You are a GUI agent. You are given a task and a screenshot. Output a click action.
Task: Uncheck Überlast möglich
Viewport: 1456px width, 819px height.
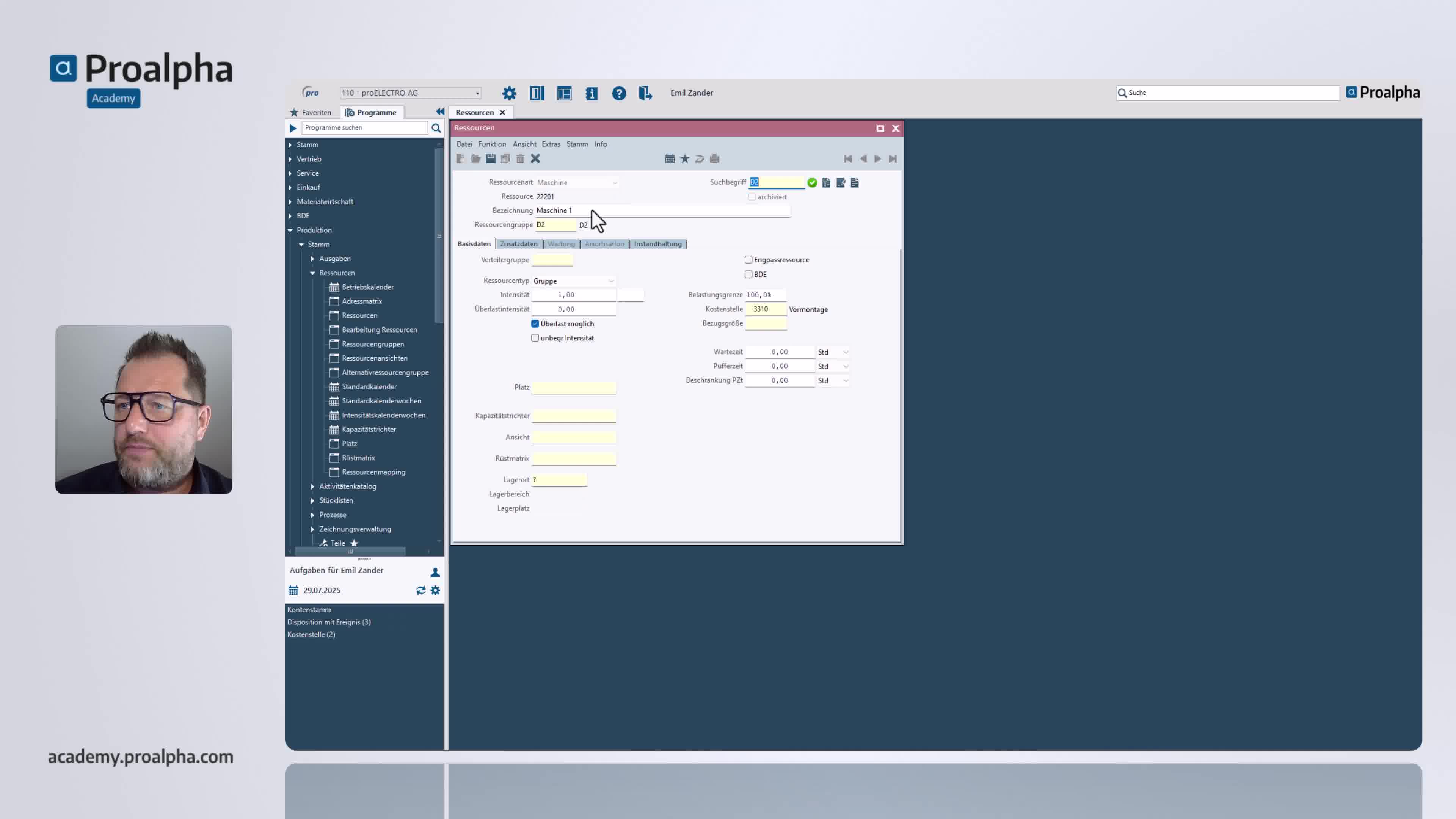[x=535, y=323]
